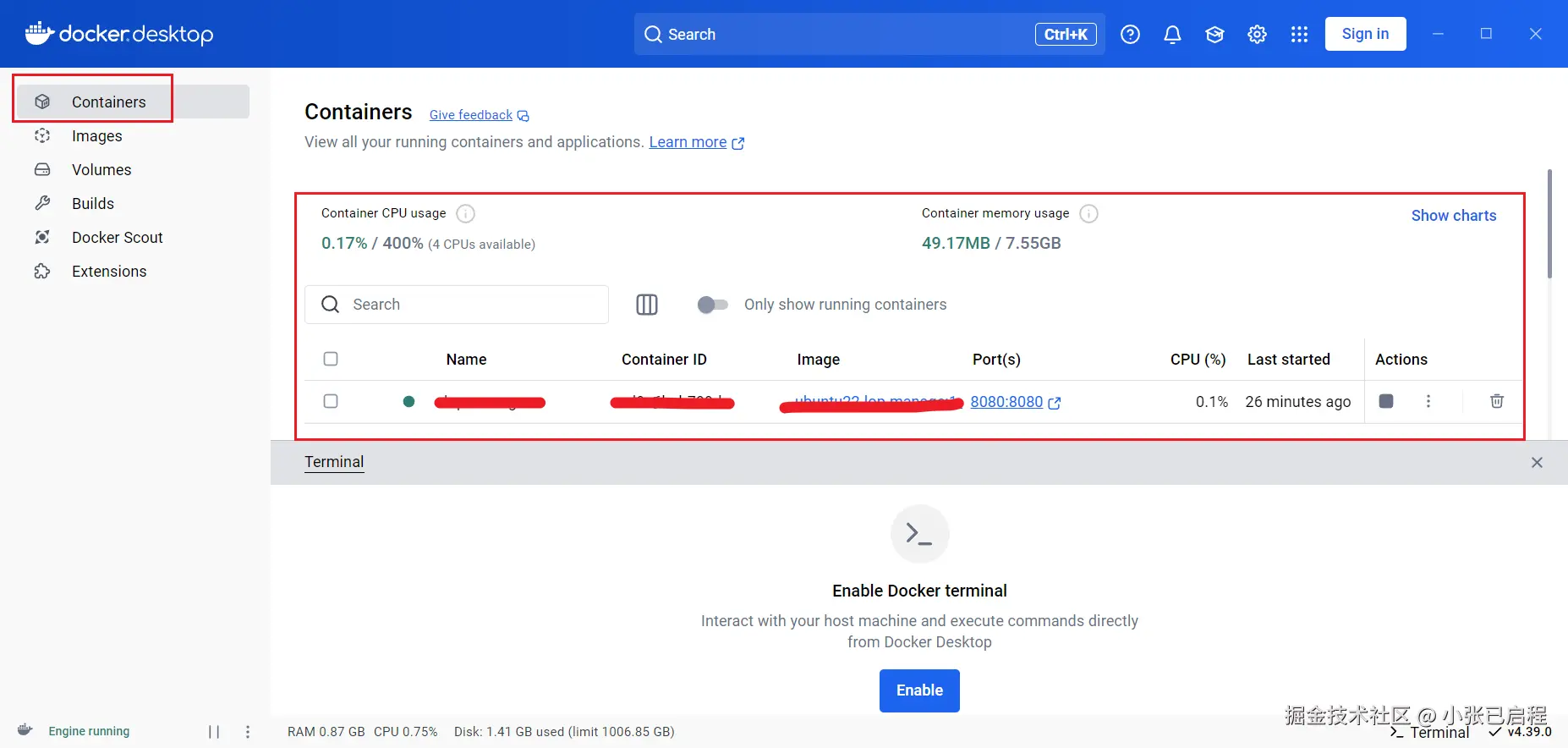Click the top Search bar
Viewport: 1568px width, 748px height.
pos(869,34)
